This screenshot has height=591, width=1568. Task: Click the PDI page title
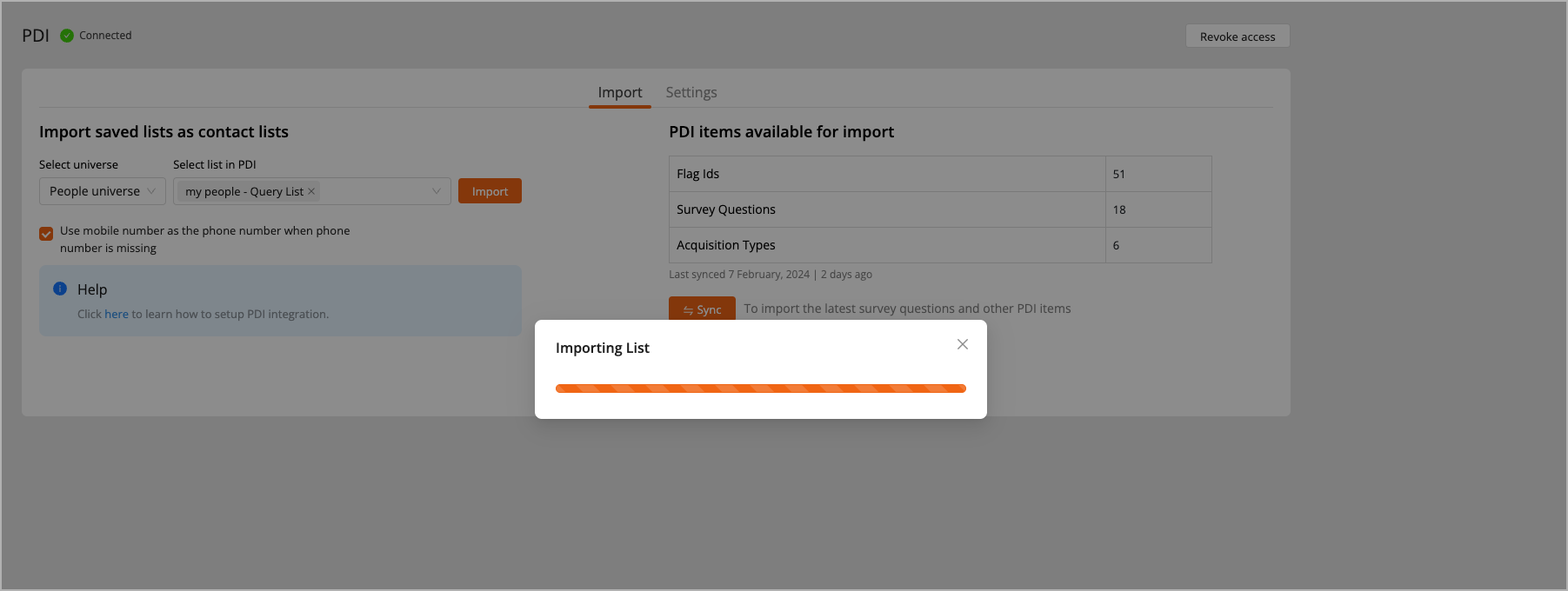(36, 36)
